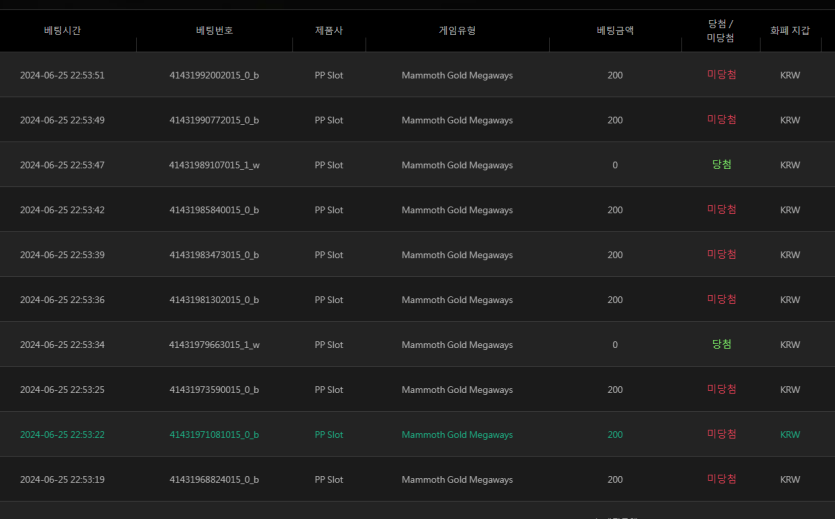Select bet number 41431968824015_0_b
The height and width of the screenshot is (519, 835).
214,479
